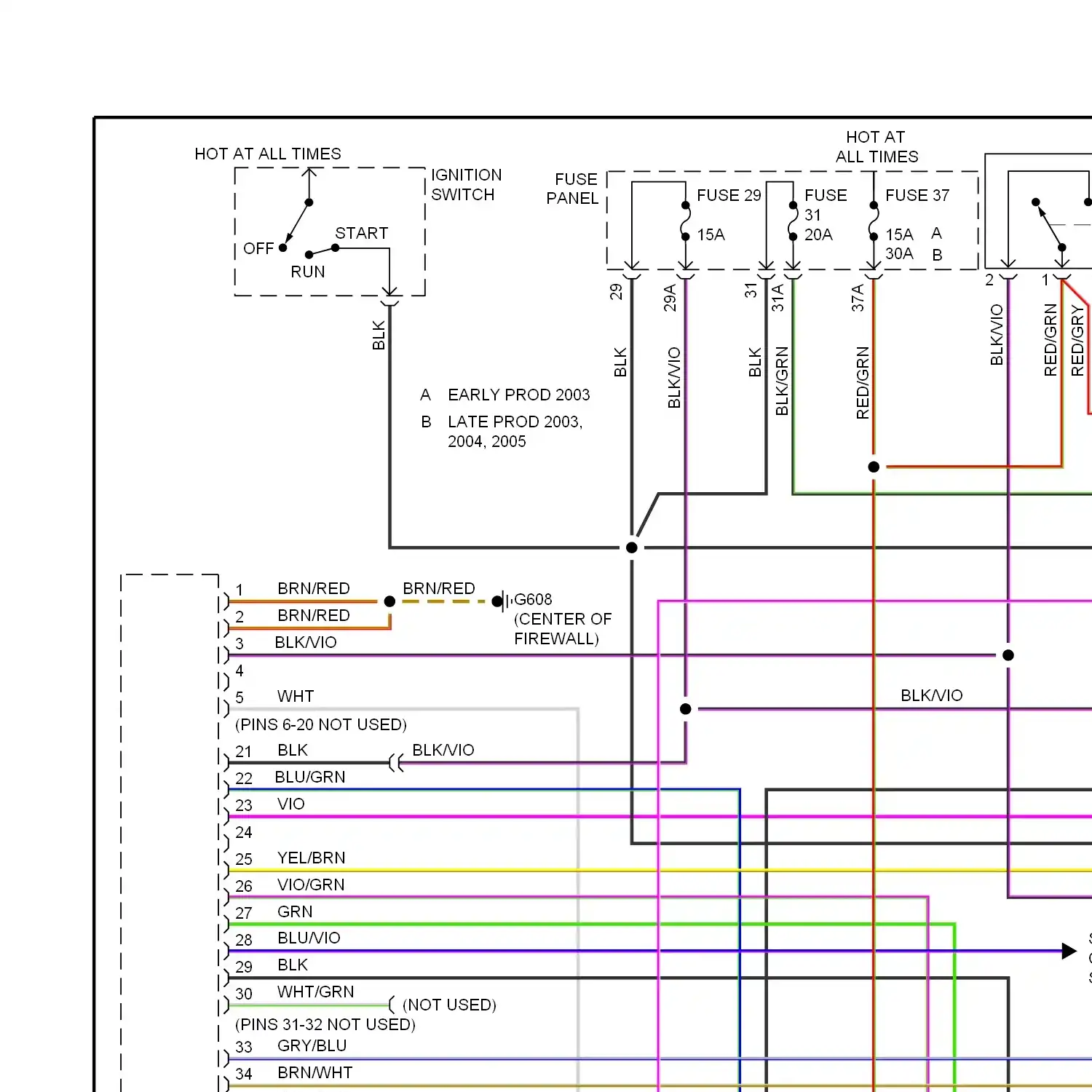Click fuse panel terminal number 29A
The image size is (1092, 1092).
[670, 298]
